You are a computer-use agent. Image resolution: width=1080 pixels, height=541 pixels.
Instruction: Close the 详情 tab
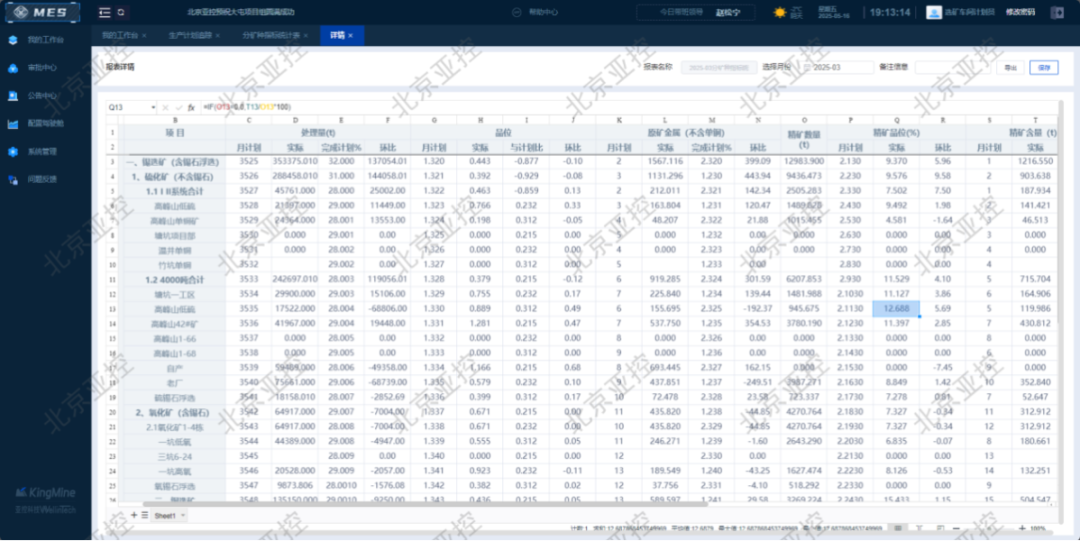[351, 35]
